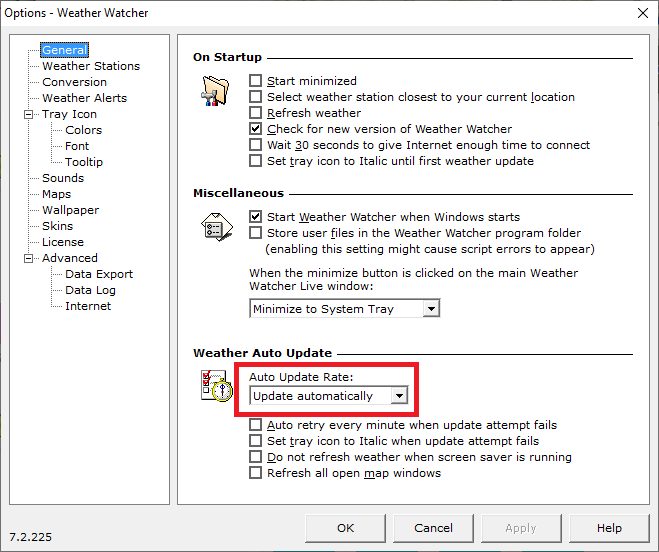Click the script errors warning note
The image size is (659, 552).
click(x=430, y=249)
